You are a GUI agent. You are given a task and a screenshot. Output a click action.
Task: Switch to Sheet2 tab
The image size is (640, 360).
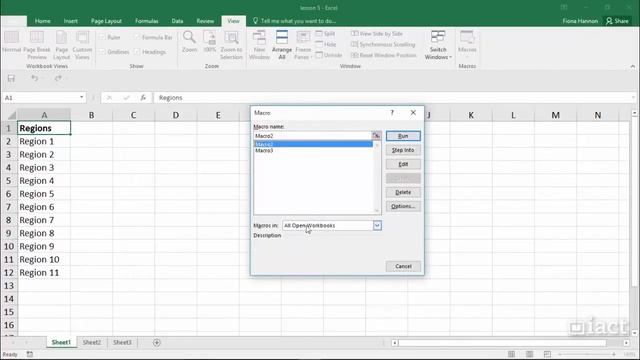pos(91,342)
